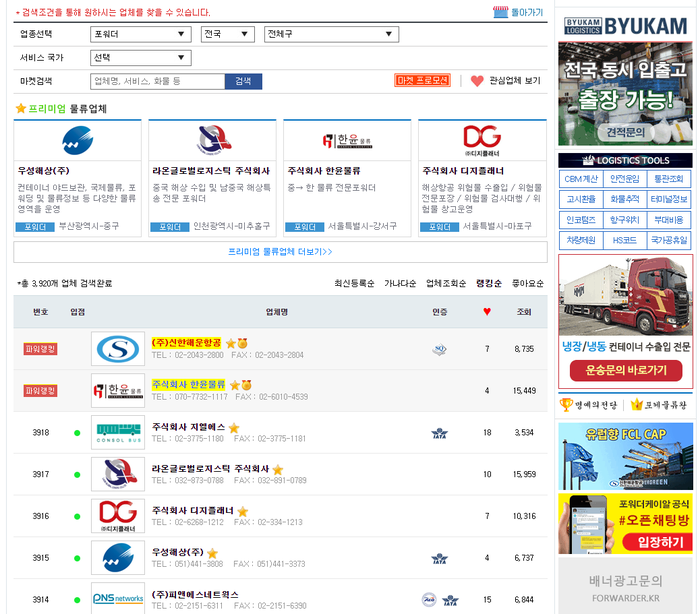The height and width of the screenshot is (614, 700).
Task: Click the 견적문의 button on BYUKAM banner
Action: (x=625, y=132)
